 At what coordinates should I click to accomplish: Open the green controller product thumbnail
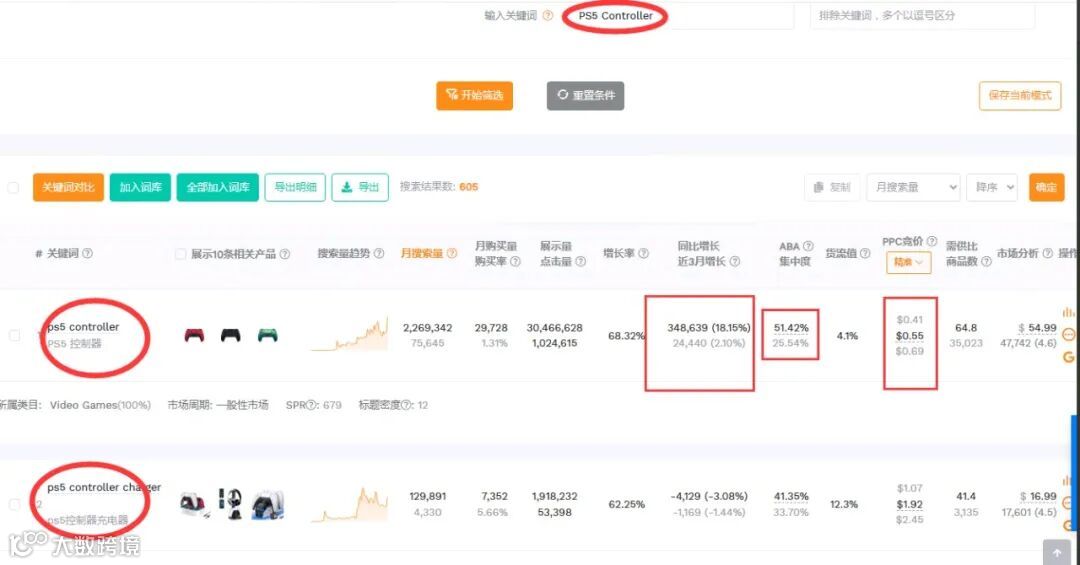(267, 336)
